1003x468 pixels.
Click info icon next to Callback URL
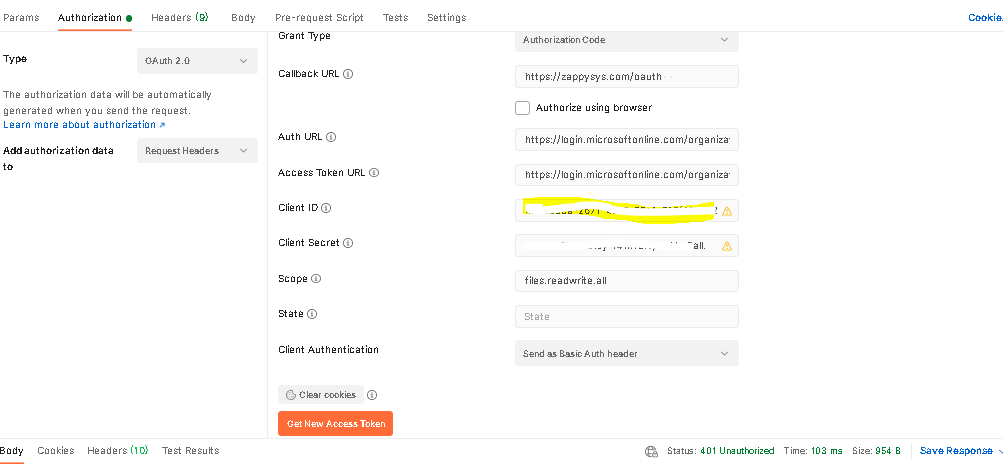click(349, 74)
